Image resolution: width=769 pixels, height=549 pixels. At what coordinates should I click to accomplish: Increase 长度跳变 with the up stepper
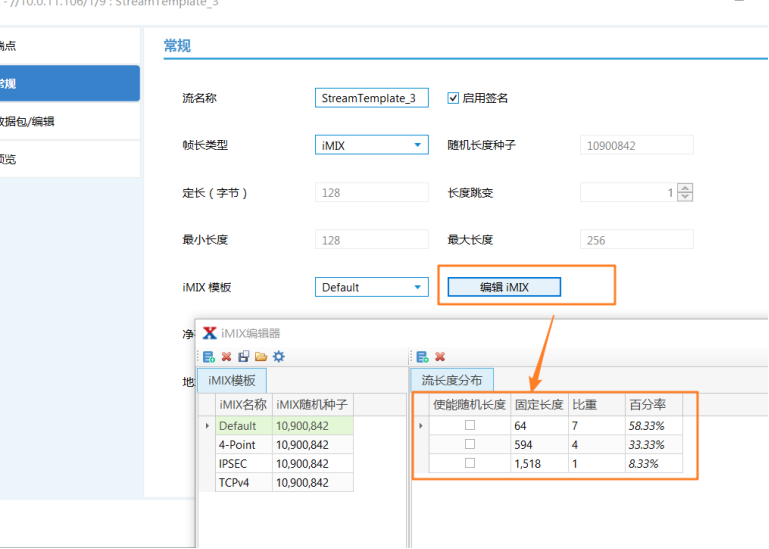[685, 188]
